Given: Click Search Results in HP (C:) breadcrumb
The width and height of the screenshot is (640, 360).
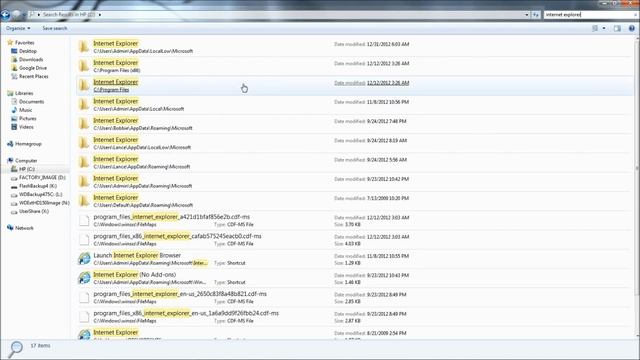Looking at the screenshot, I should [69, 15].
